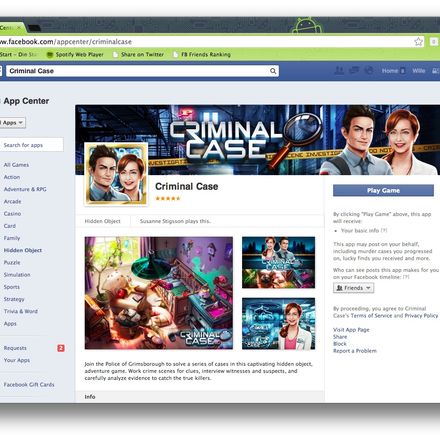Click the Hidden Object tag under app title

point(102,221)
